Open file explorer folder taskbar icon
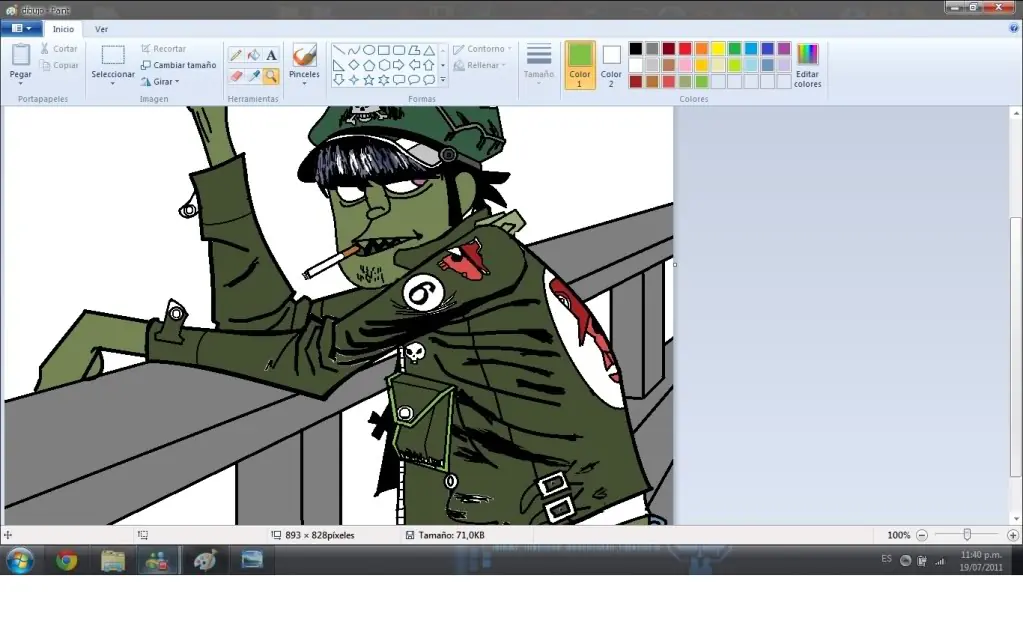Viewport: 1023px width, 620px height. [x=113, y=561]
